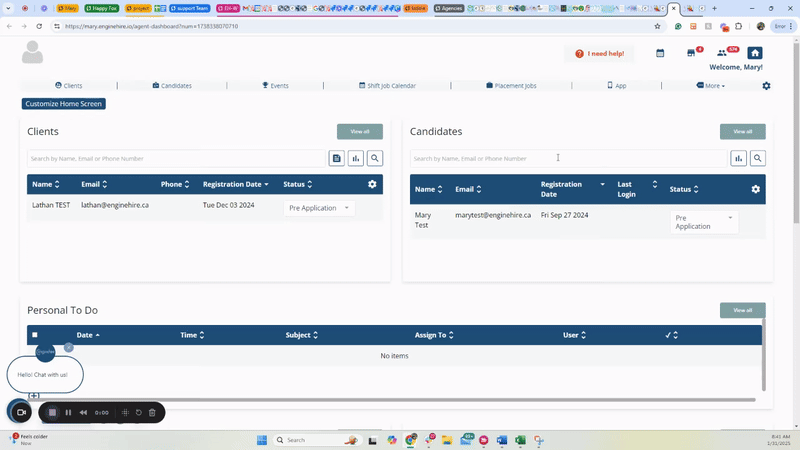Click Customize Home Screen button
Image resolution: width=800 pixels, height=450 pixels.
(x=64, y=104)
